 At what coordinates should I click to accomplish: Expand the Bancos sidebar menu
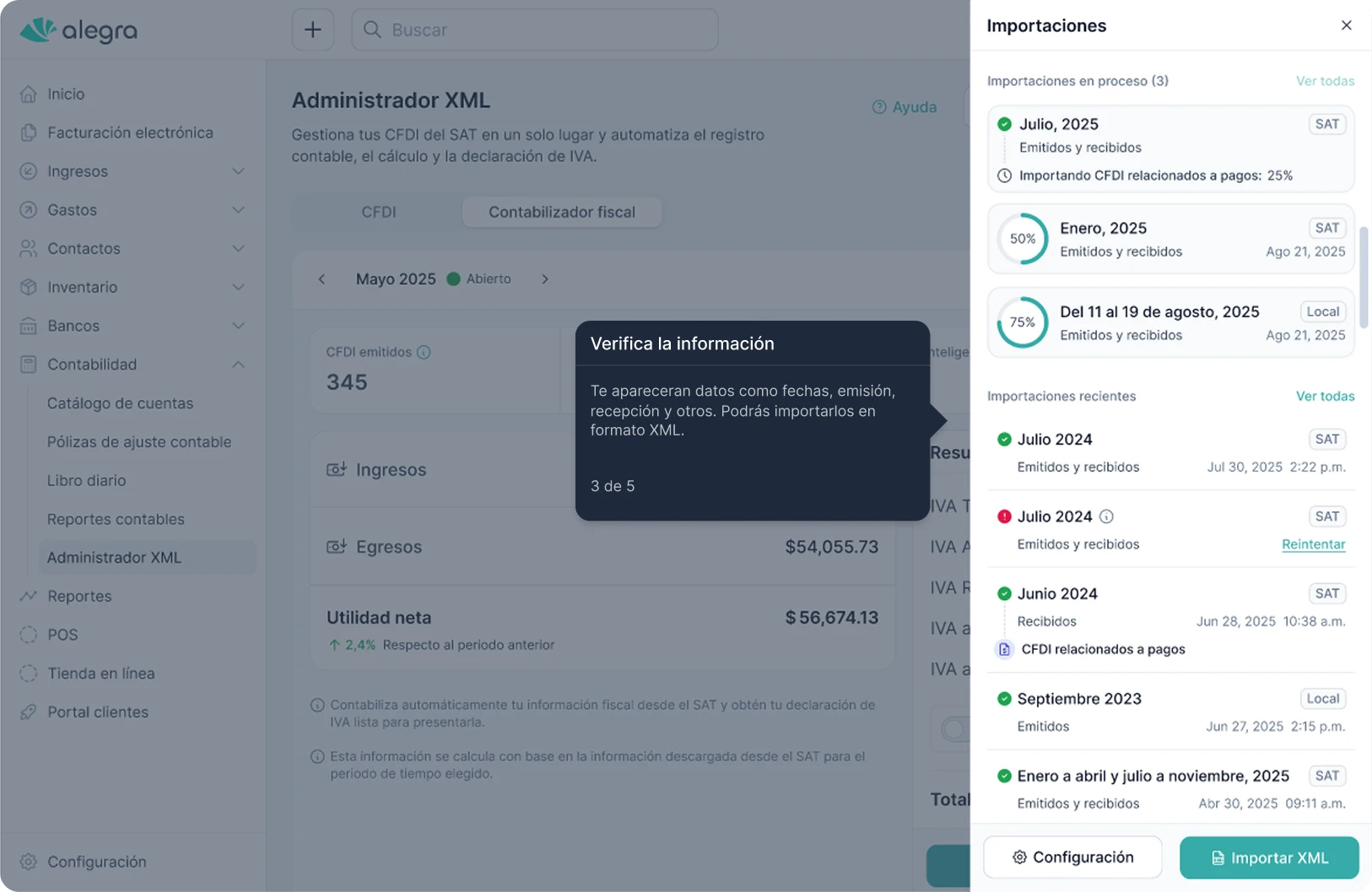(x=238, y=326)
